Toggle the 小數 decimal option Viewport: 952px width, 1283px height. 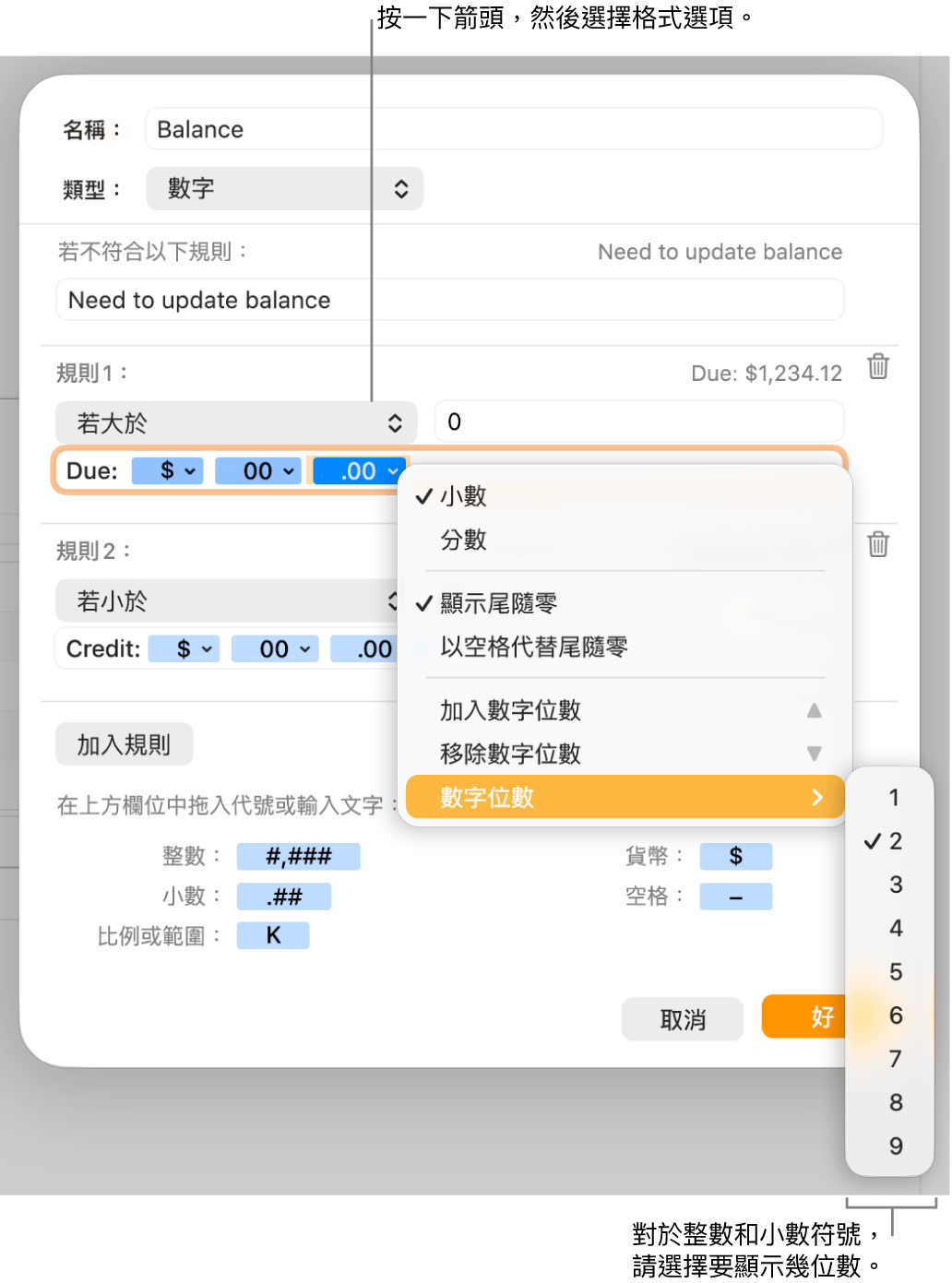pos(464,495)
